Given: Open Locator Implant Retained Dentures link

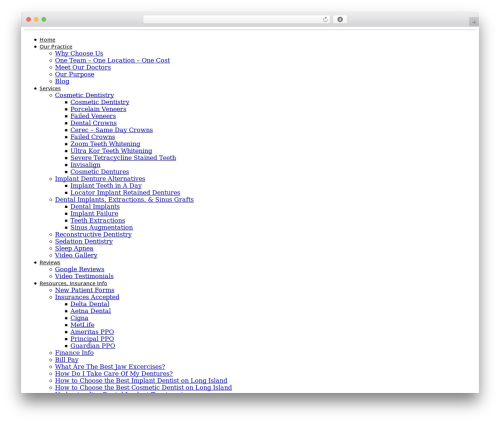Looking at the screenshot, I should [125, 193].
